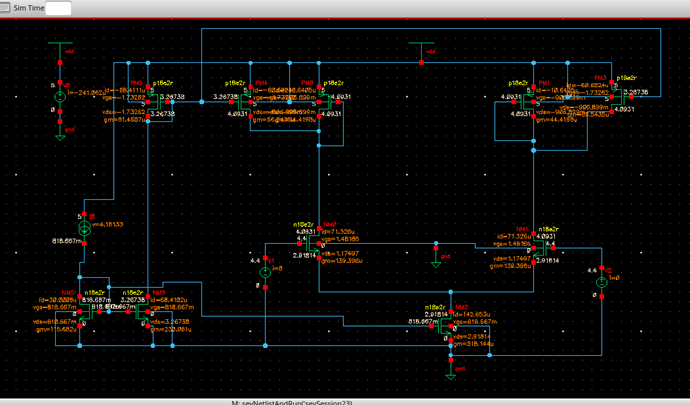Select the PM3 PMOS transistor symbol
Viewport: 690px width, 405px height.
tap(618, 97)
